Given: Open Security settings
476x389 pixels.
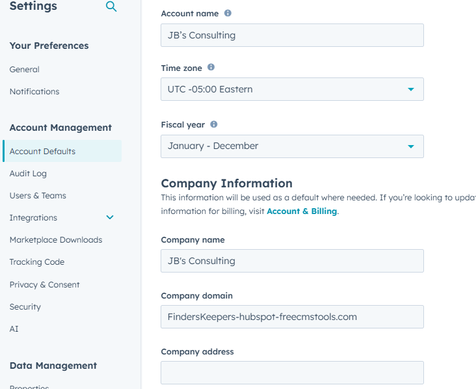Looking at the screenshot, I should 25,307.
